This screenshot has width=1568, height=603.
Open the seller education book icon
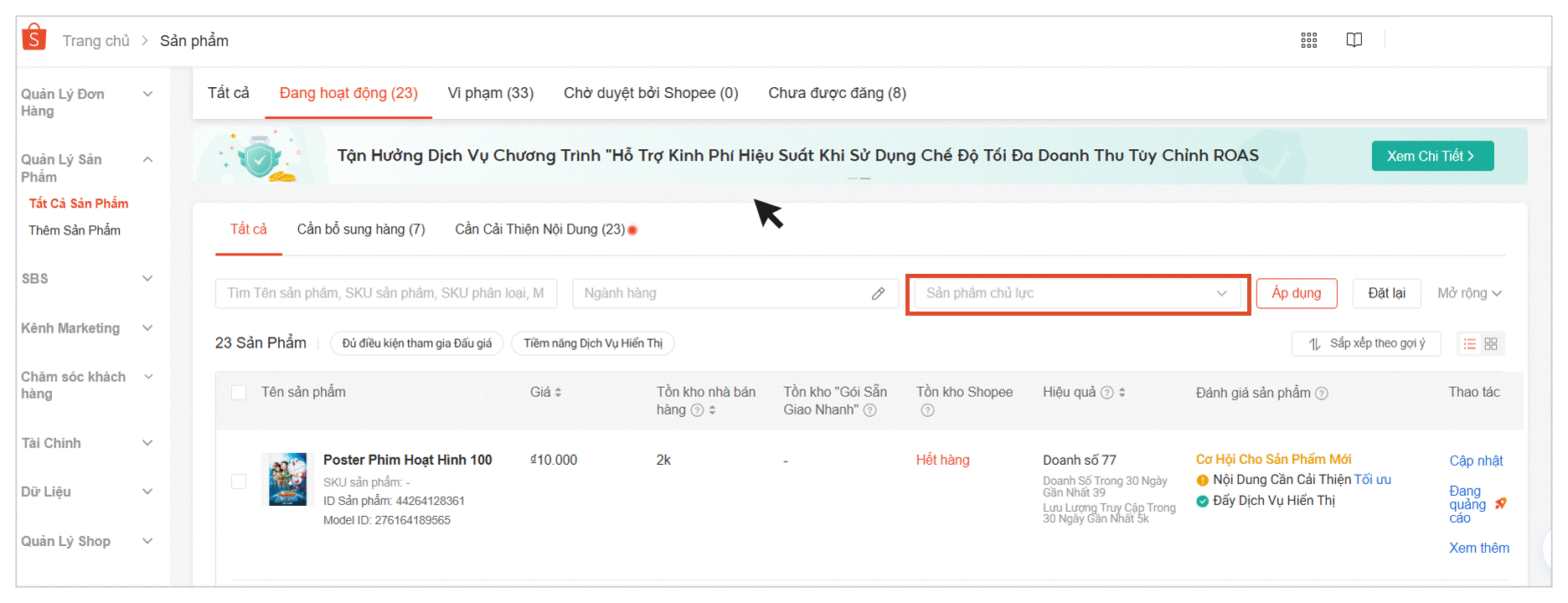(1354, 40)
